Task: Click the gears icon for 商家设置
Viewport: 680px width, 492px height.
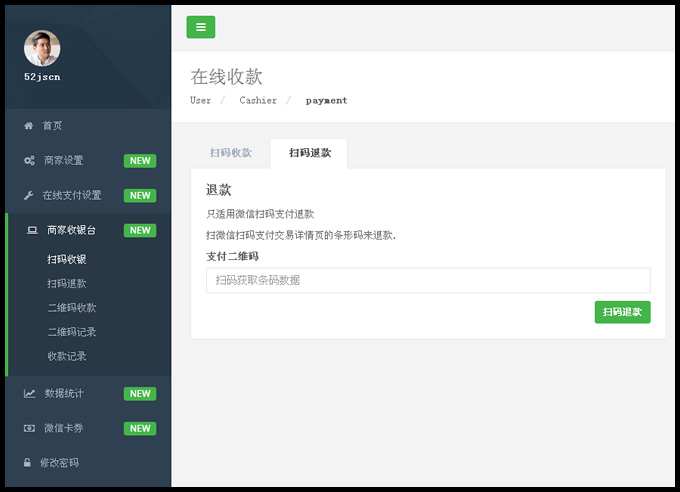Action: click(29, 161)
